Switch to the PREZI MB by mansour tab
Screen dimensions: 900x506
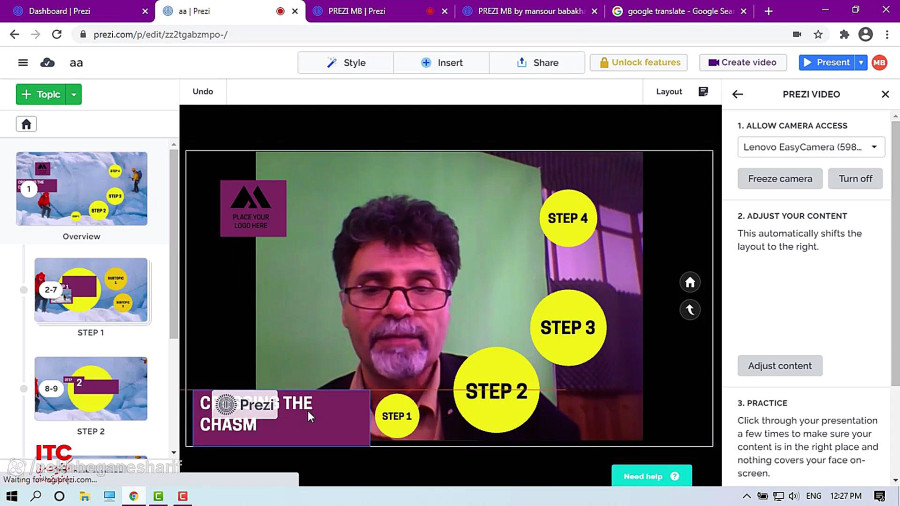[x=531, y=11]
